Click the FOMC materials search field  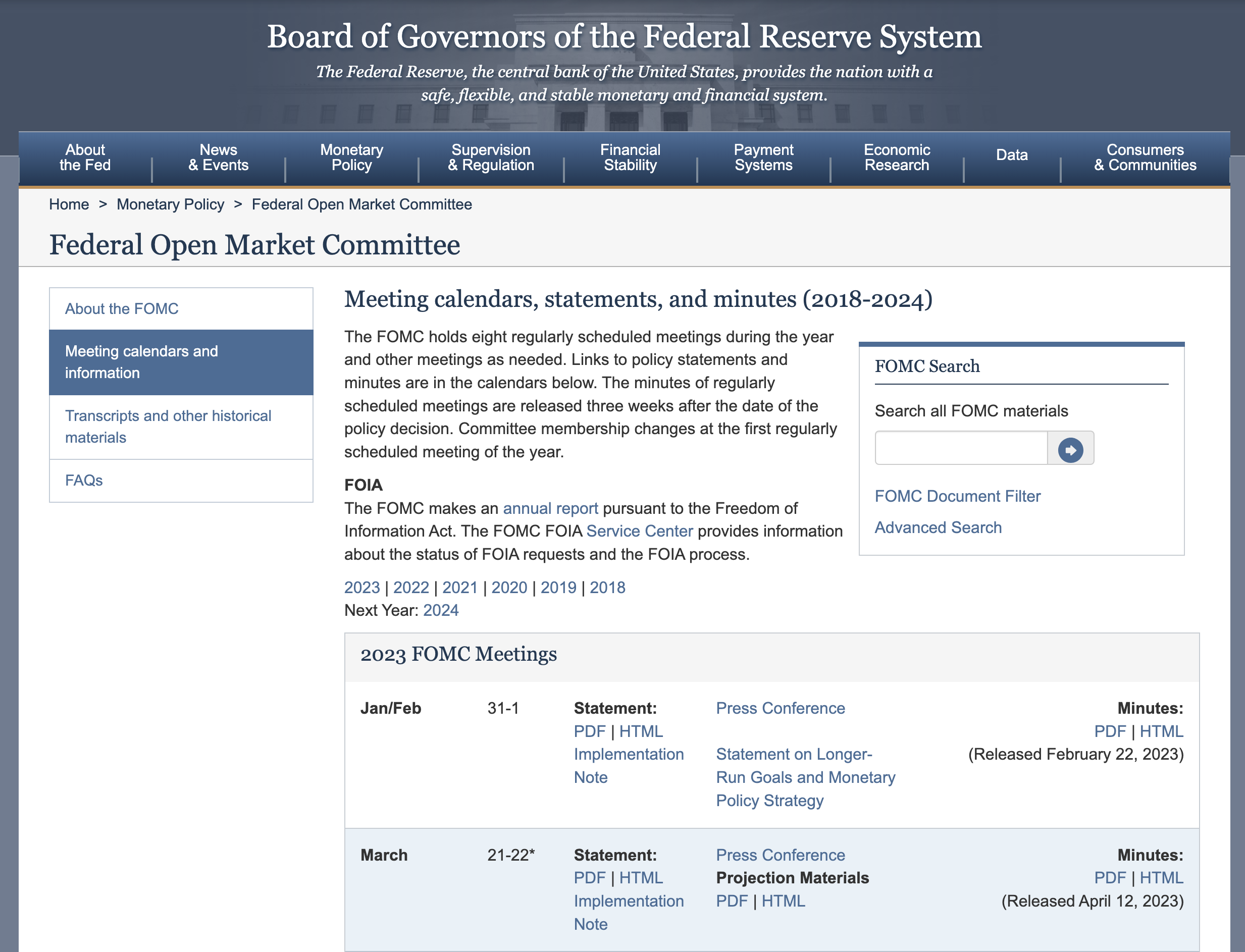coord(961,448)
